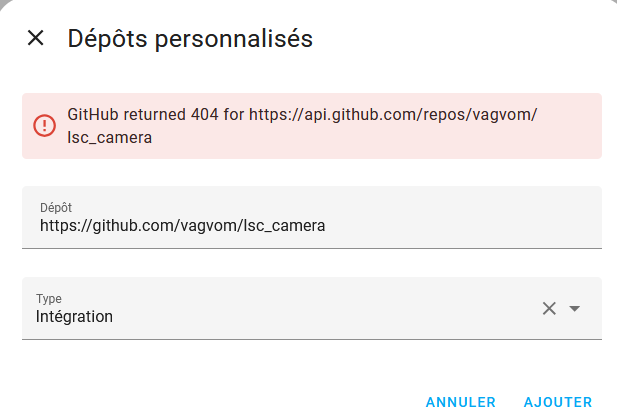Click the red error alert icon
This screenshot has width=617, height=418.
[45, 126]
